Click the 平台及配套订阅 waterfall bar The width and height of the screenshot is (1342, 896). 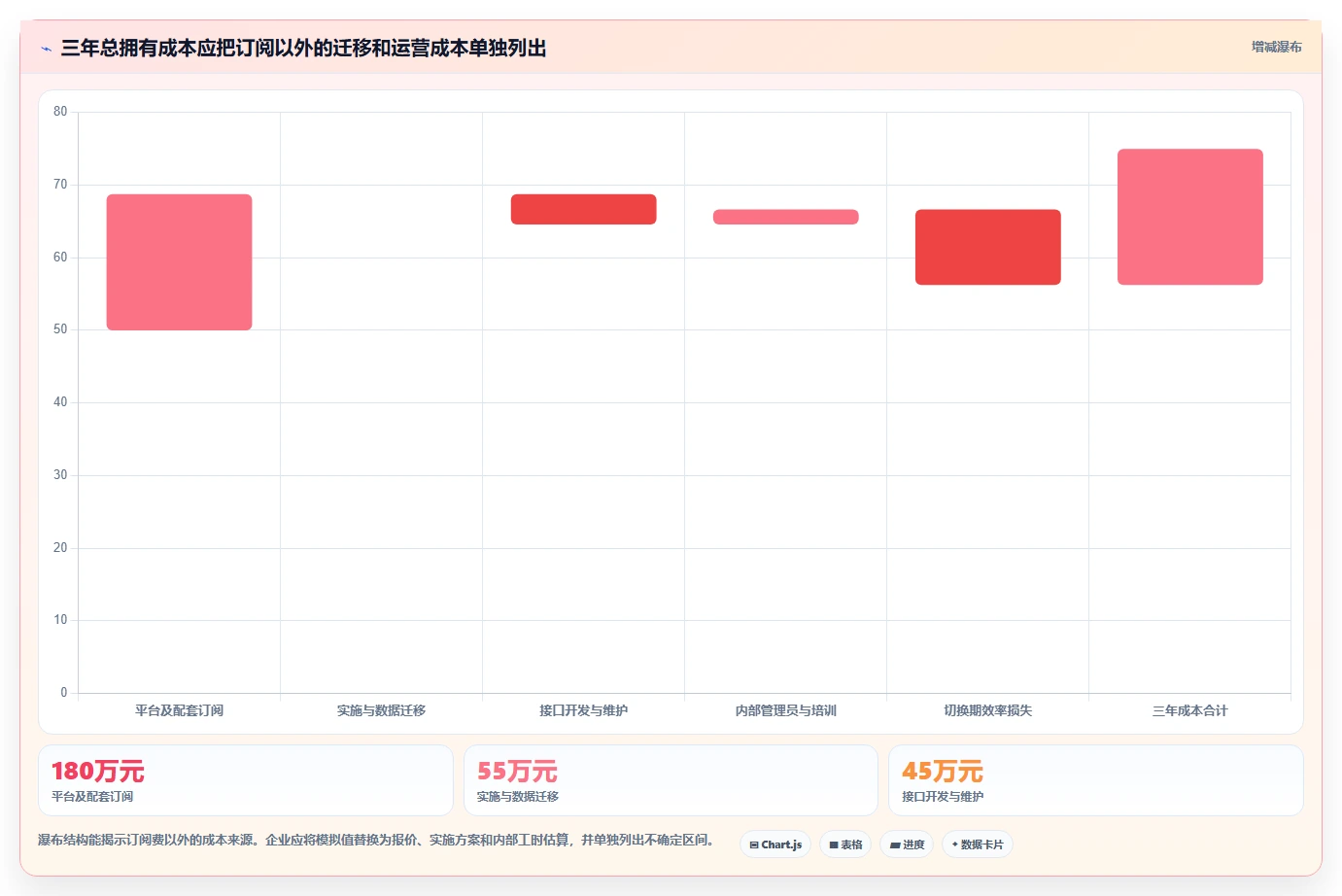coord(179,262)
